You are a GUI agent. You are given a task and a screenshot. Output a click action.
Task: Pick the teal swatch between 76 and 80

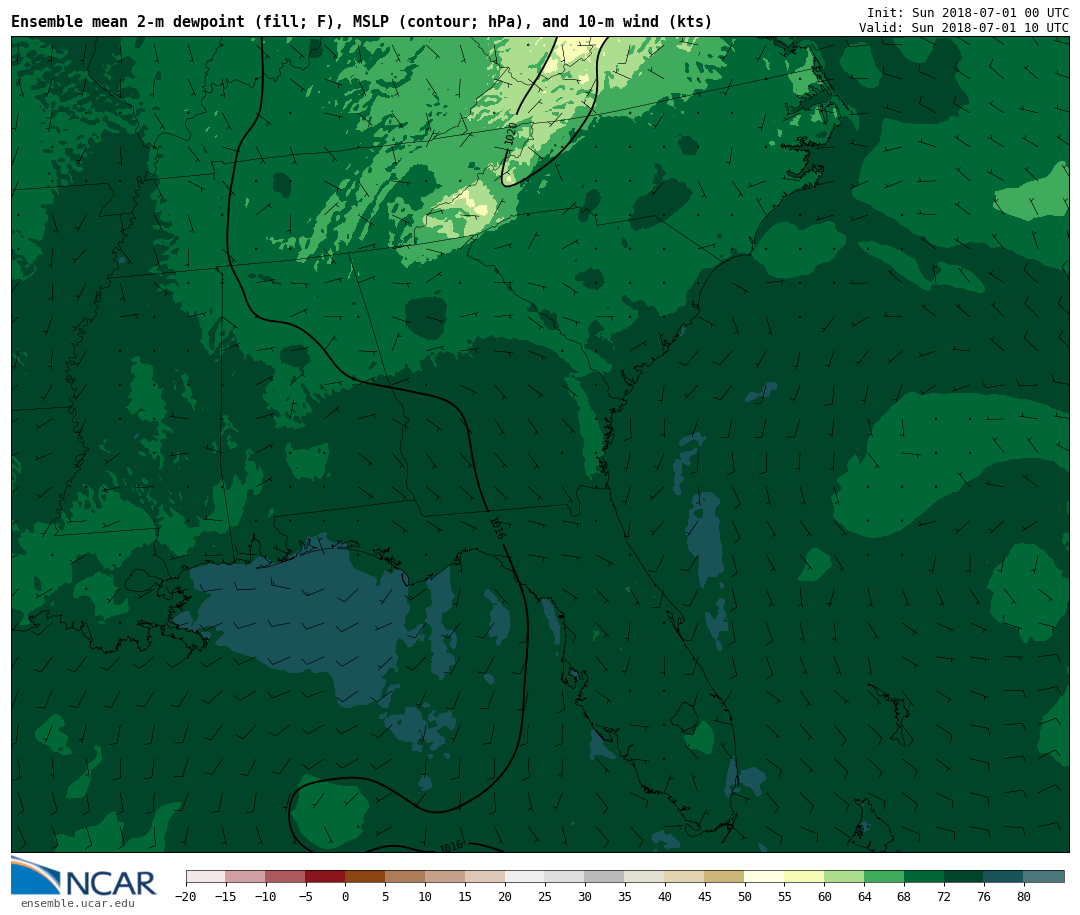tap(1003, 877)
